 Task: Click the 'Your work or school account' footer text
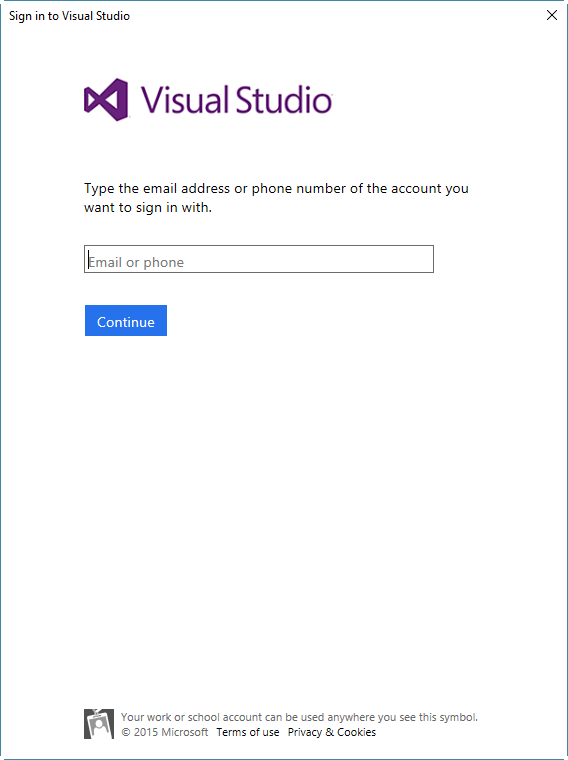point(299,717)
